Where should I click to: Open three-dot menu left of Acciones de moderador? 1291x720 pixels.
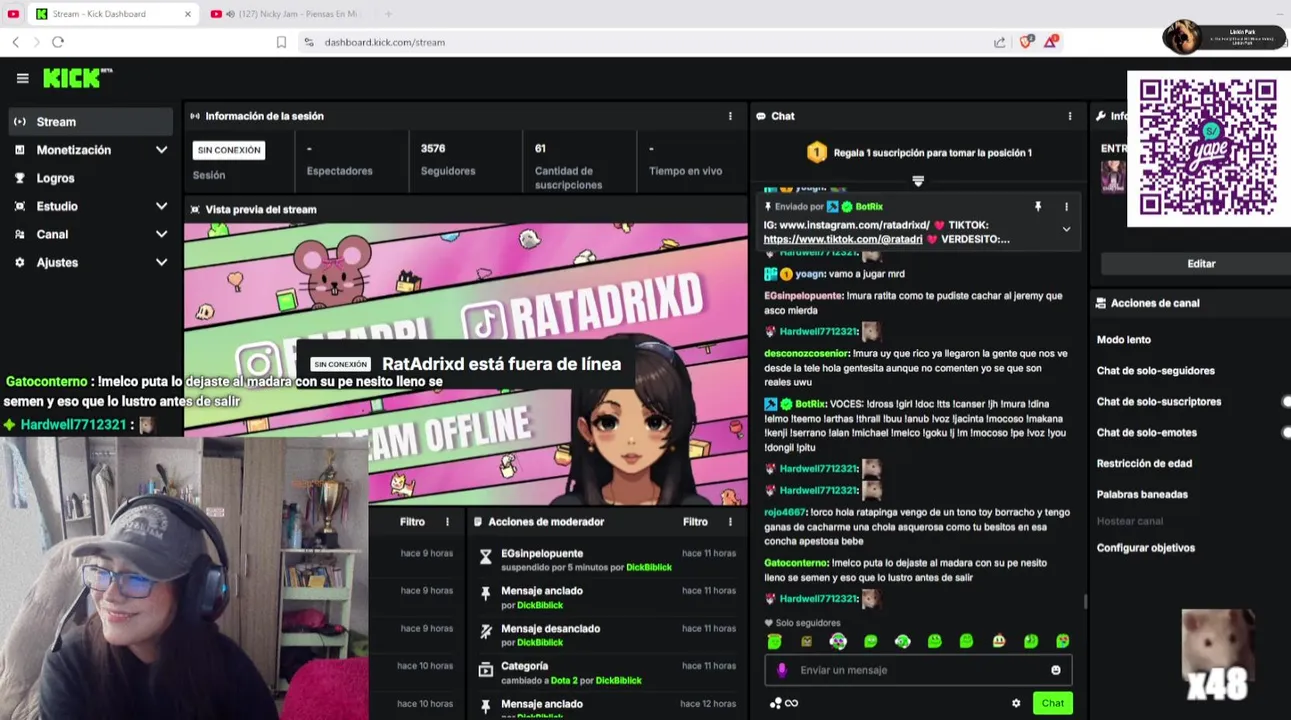click(447, 522)
